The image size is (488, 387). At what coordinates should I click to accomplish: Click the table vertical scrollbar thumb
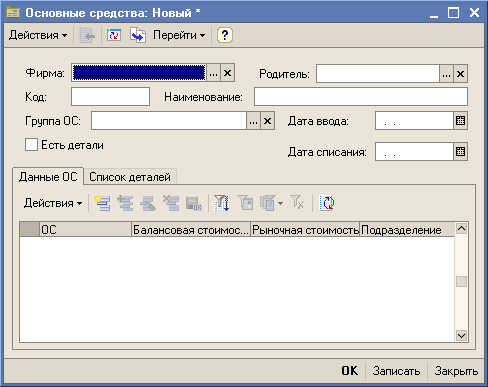(461, 281)
